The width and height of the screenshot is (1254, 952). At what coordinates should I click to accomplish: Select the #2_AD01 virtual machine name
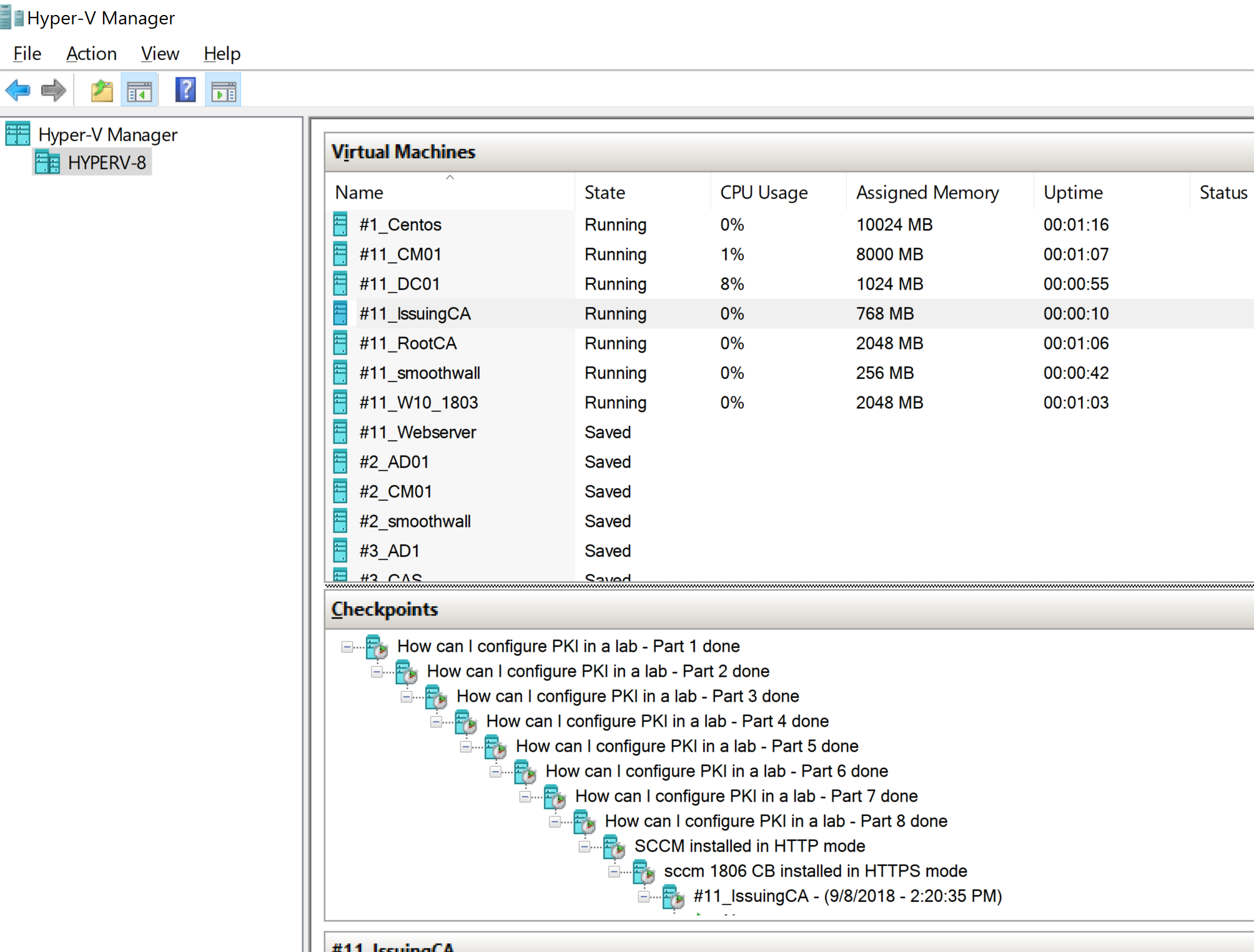tap(394, 461)
